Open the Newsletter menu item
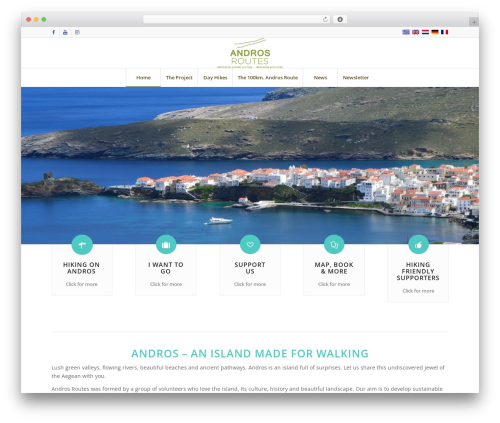 point(356,78)
